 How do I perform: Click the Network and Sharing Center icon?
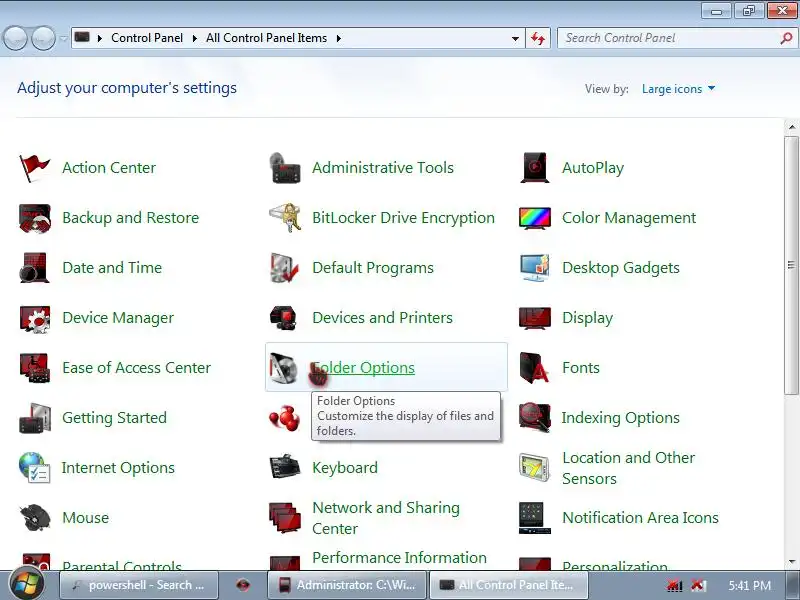point(285,518)
